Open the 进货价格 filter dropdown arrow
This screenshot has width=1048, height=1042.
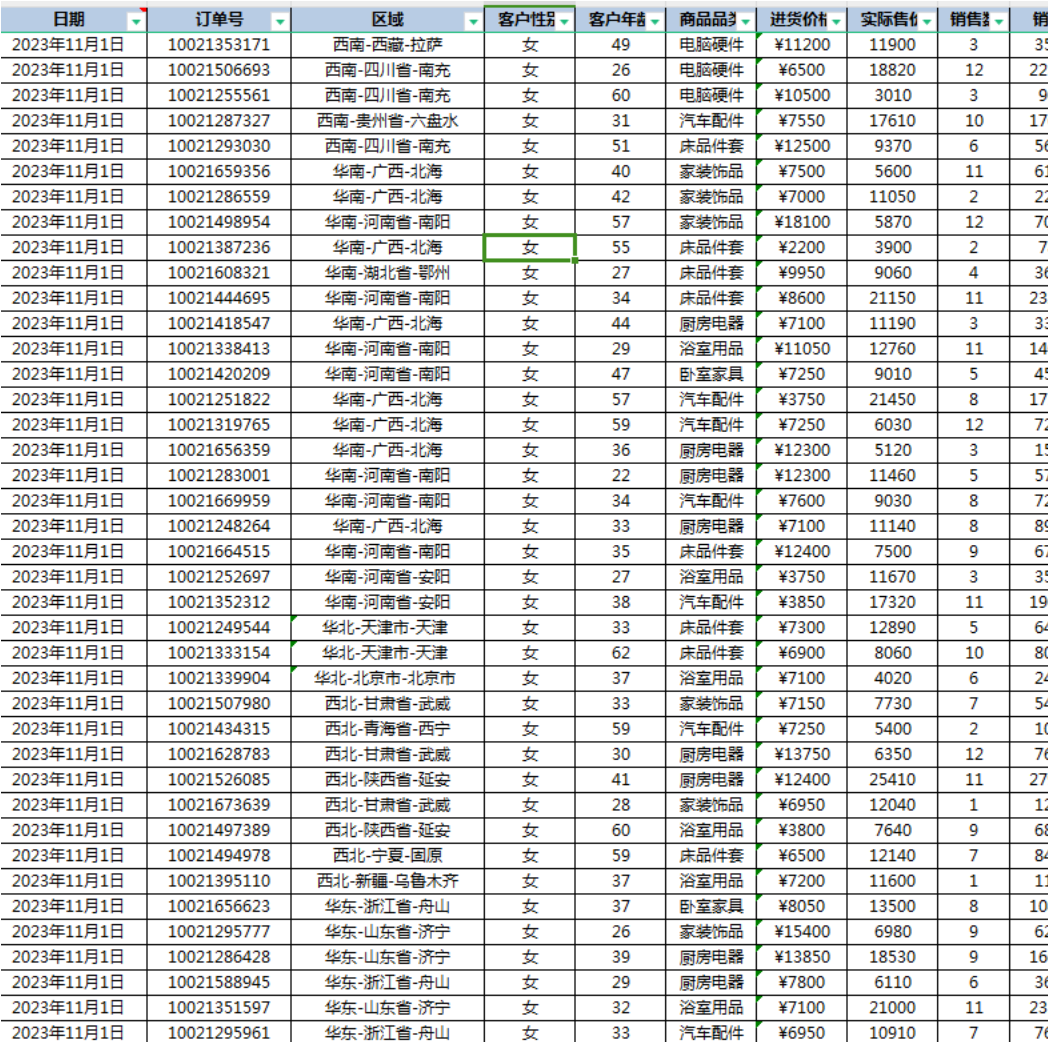click(x=836, y=22)
